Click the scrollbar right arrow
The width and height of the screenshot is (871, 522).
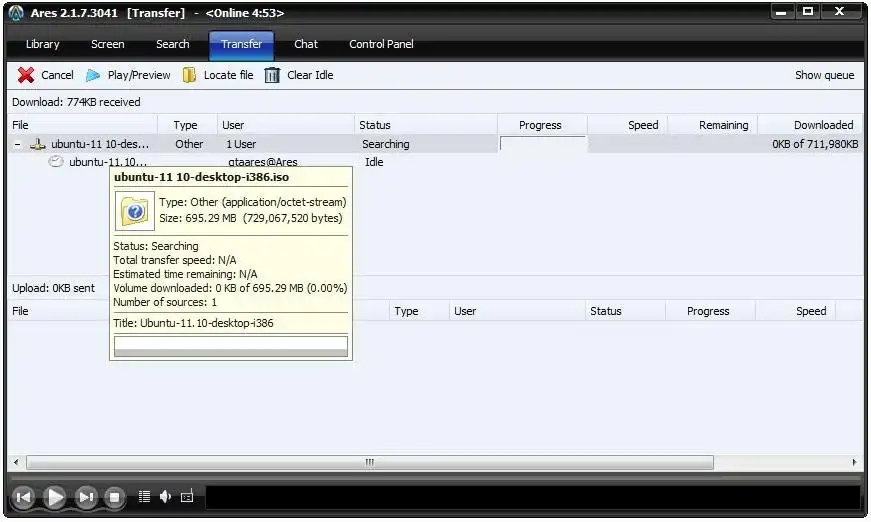tap(854, 462)
